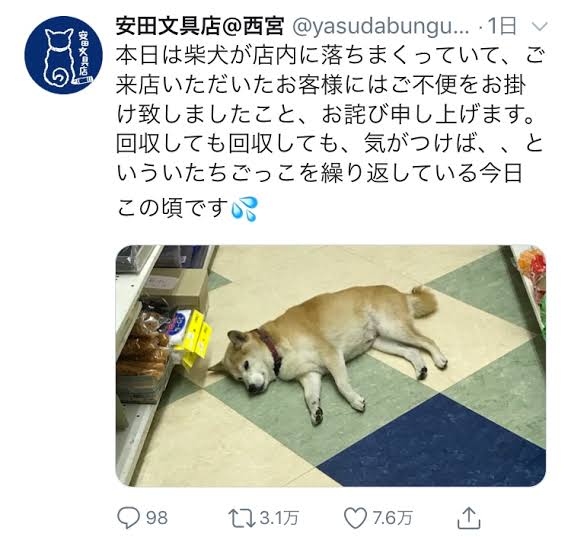This screenshot has width=571, height=537.
Task: Open the share upload icon
Action: 469,518
